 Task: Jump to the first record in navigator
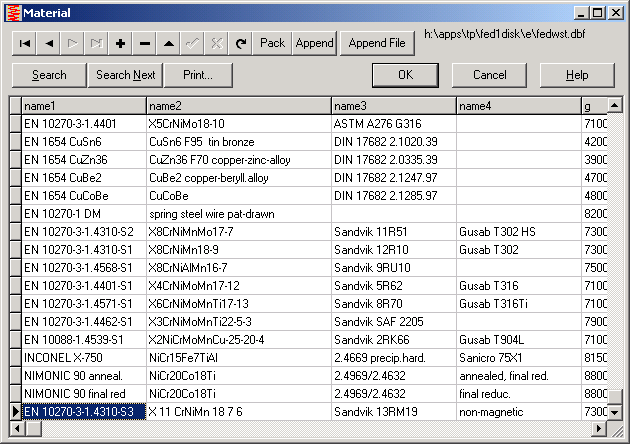click(24, 43)
